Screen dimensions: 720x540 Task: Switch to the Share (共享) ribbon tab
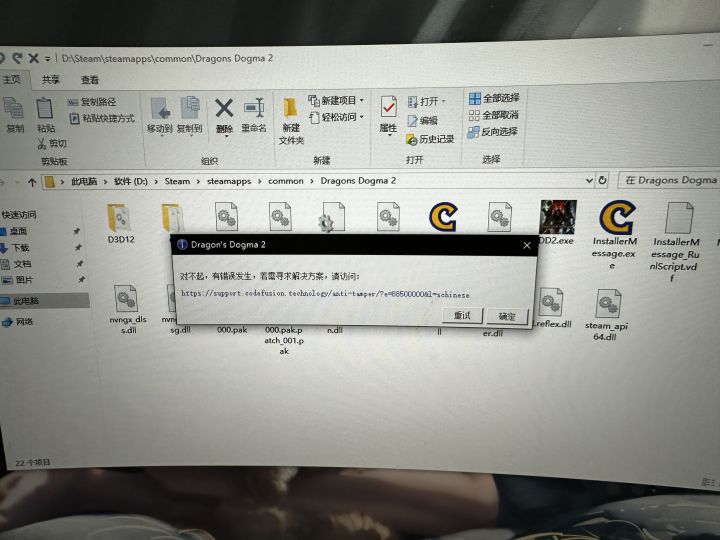point(51,79)
